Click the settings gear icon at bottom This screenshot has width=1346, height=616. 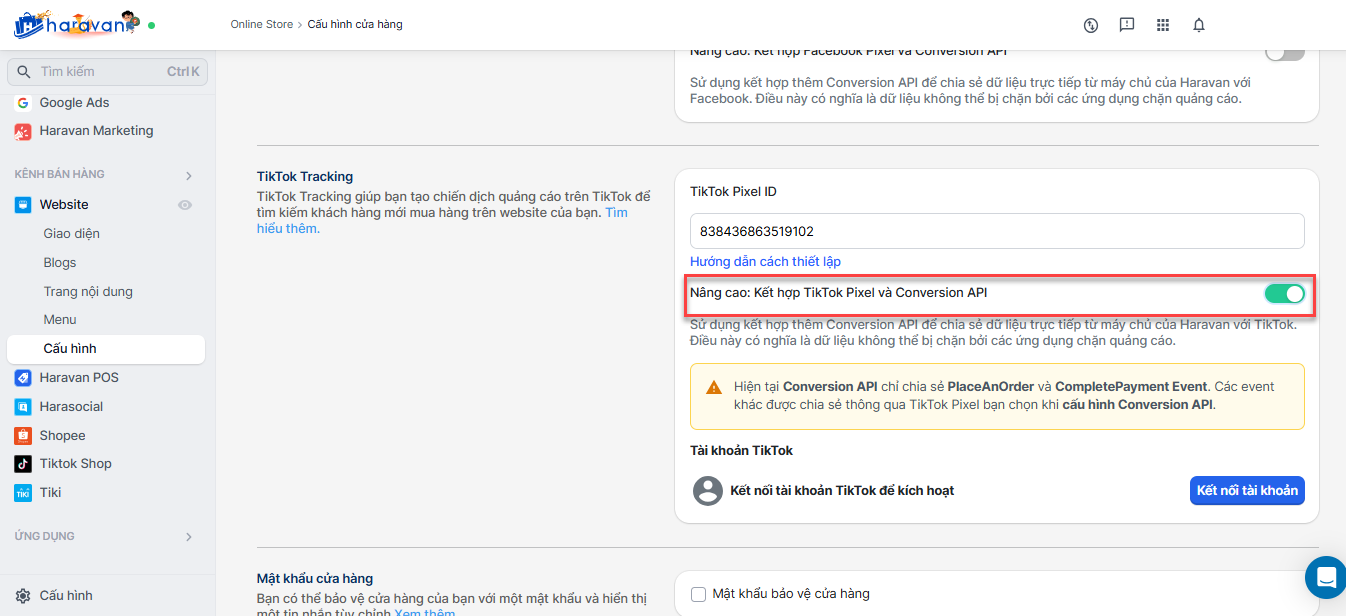coord(23,596)
